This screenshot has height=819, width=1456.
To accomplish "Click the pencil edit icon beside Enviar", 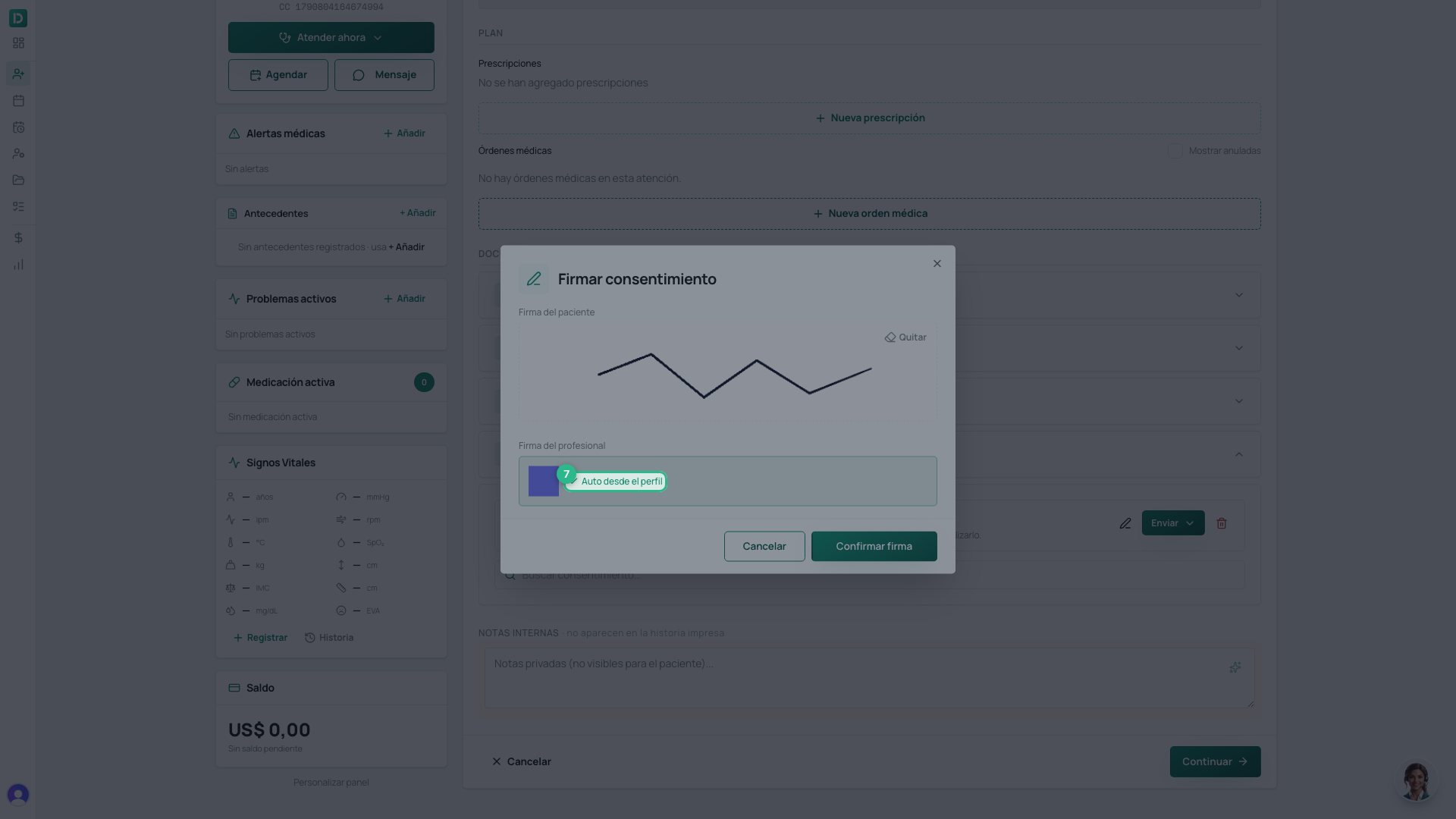I will [x=1125, y=523].
